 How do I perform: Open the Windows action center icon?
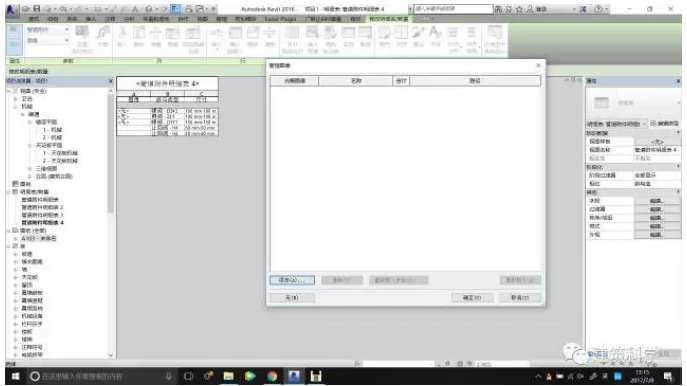[x=668, y=376]
